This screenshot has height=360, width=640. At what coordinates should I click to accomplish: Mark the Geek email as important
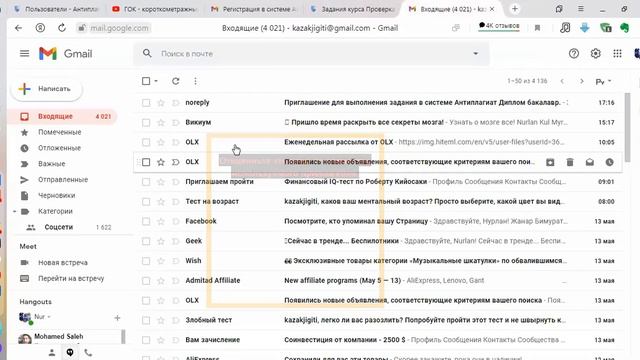click(176, 241)
